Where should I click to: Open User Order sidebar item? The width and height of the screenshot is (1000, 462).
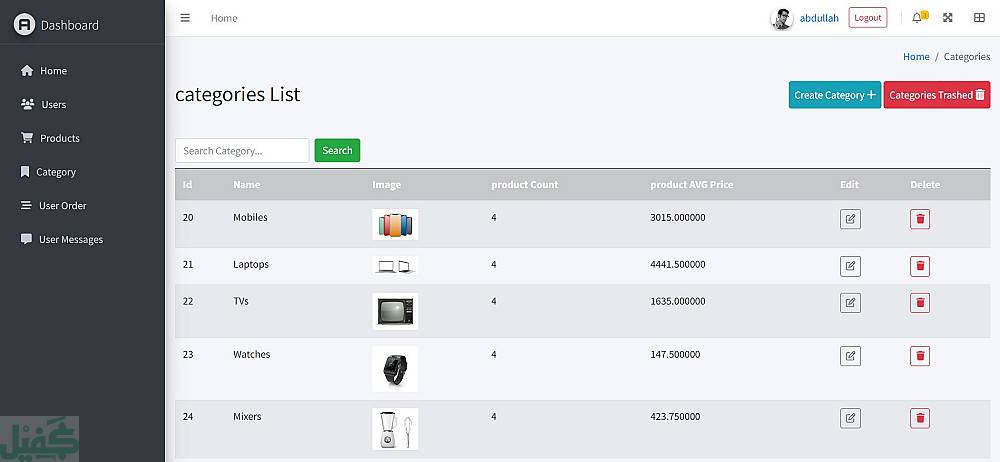pos(62,205)
